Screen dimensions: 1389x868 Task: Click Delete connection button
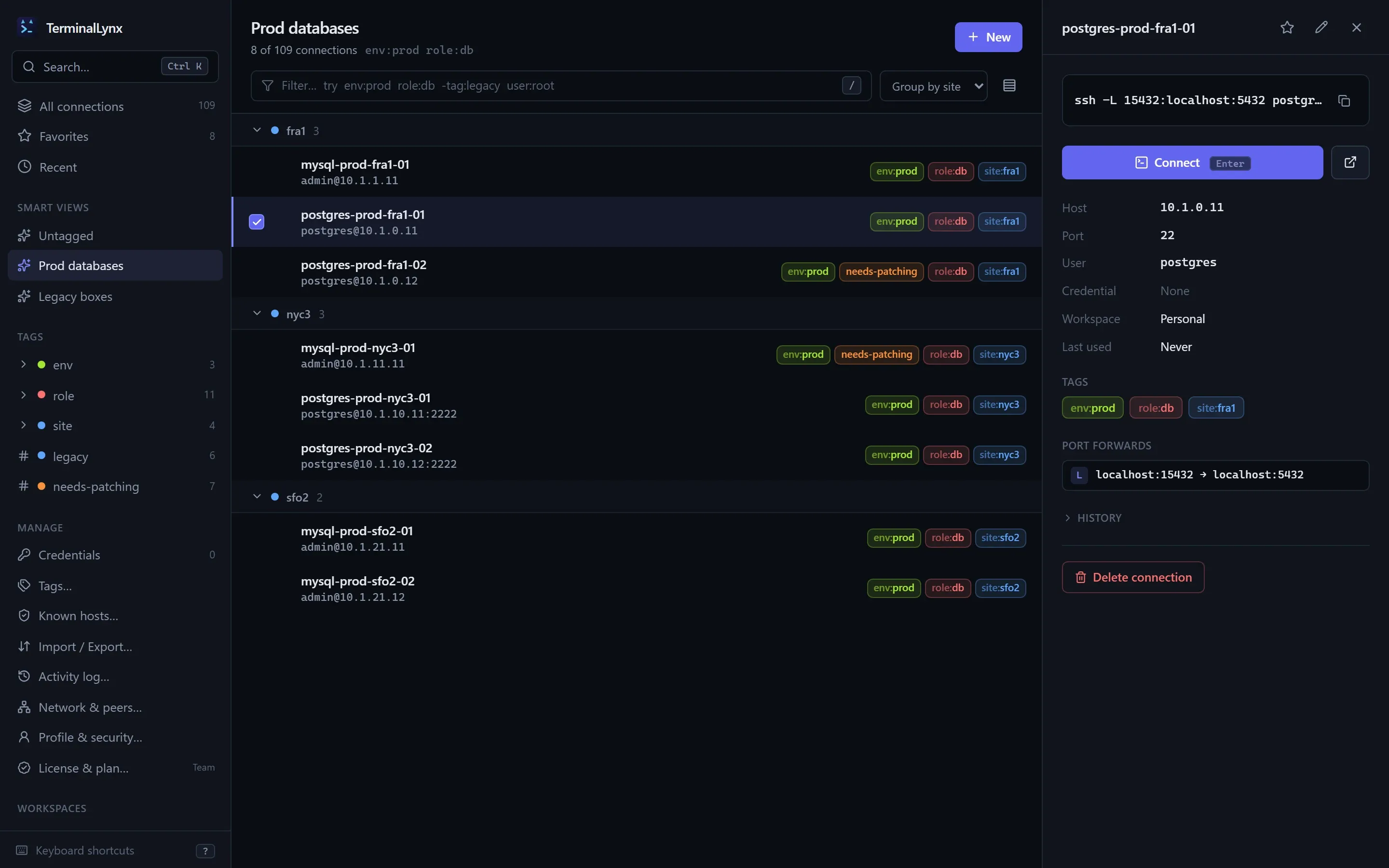click(x=1132, y=577)
